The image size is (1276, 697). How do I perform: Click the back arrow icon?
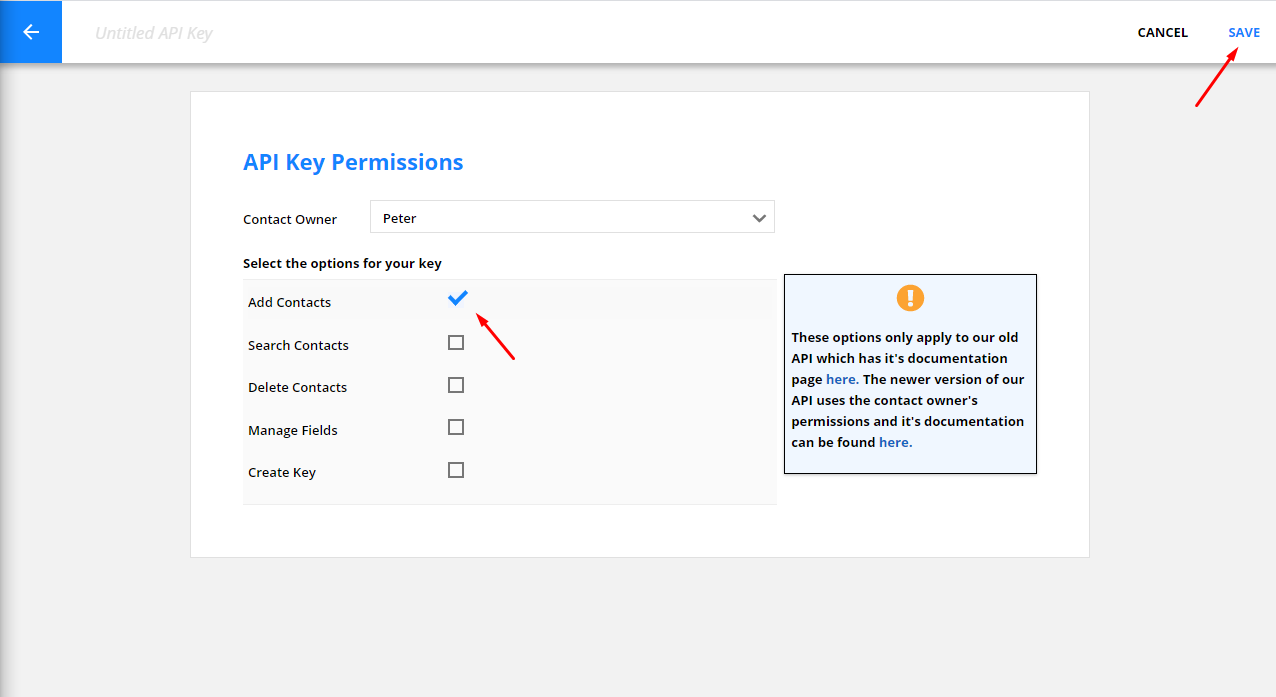pos(31,32)
